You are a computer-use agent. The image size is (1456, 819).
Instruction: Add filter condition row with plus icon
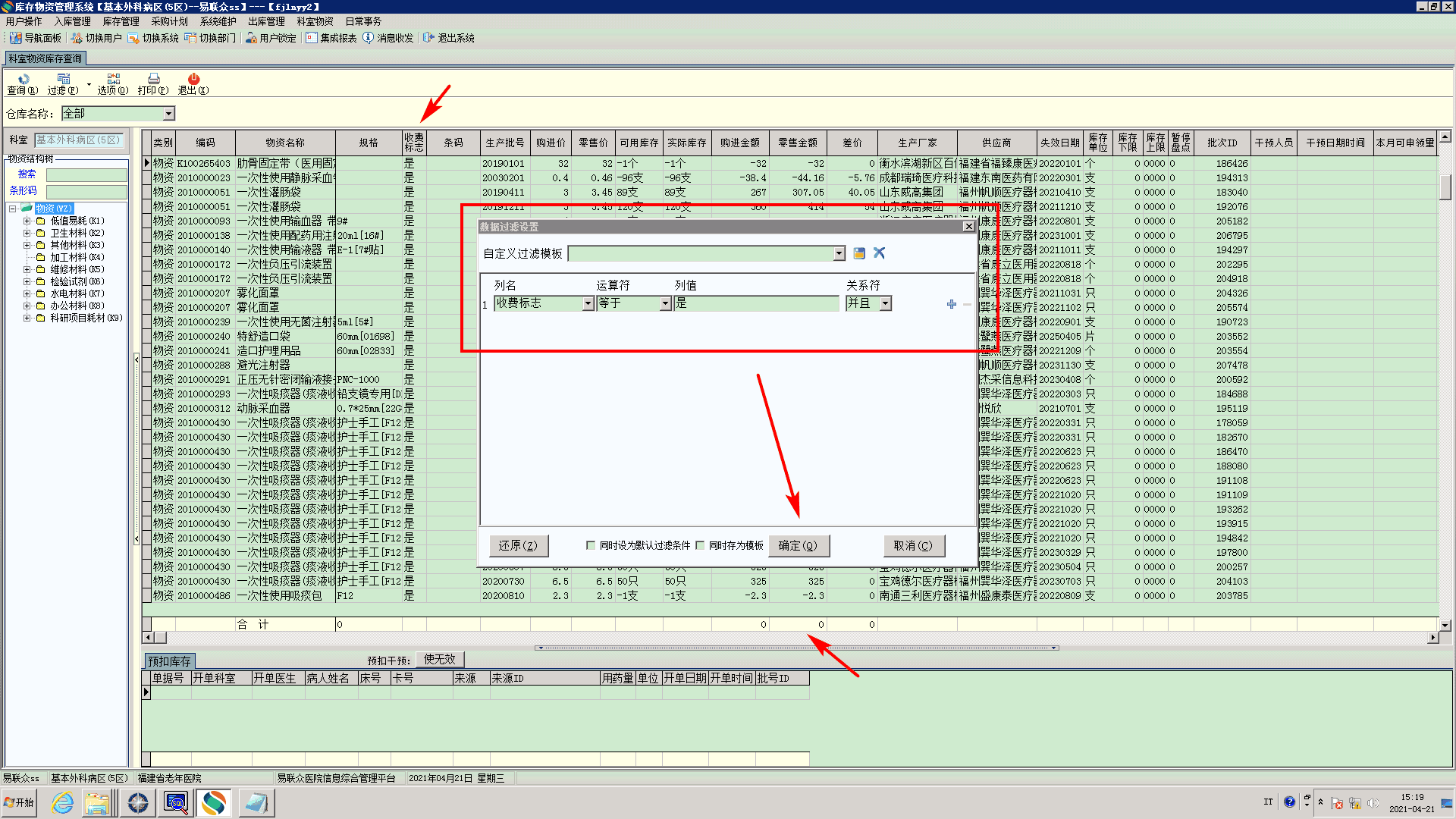(951, 304)
